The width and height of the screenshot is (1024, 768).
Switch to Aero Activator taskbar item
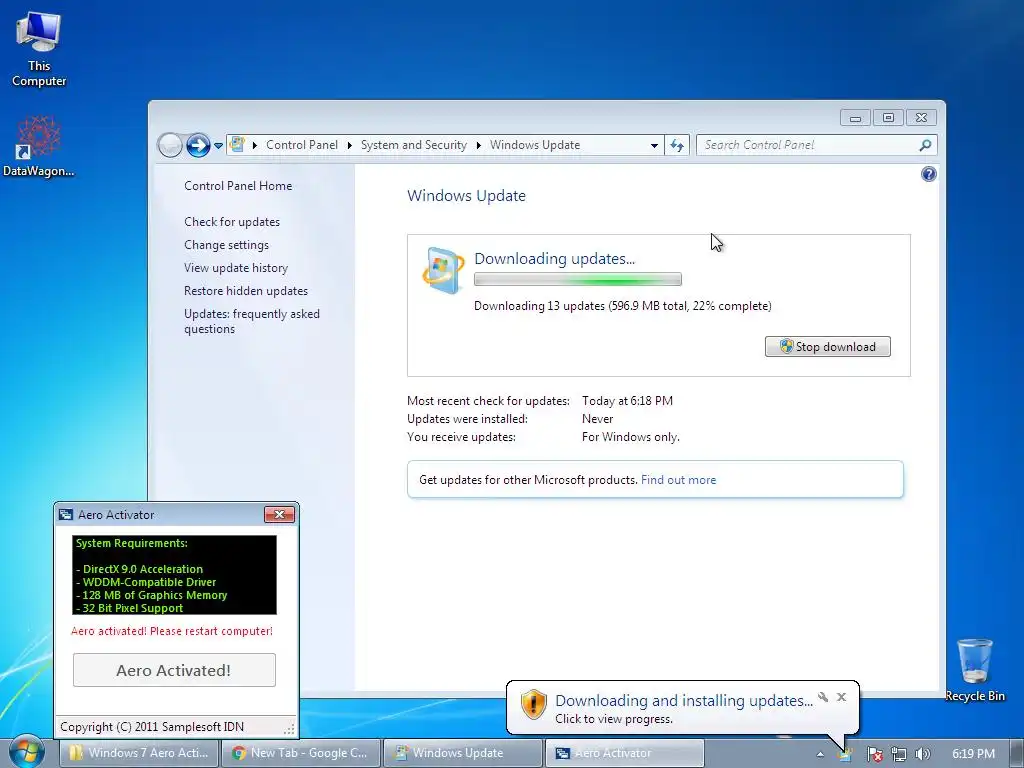pyautogui.click(x=625, y=753)
